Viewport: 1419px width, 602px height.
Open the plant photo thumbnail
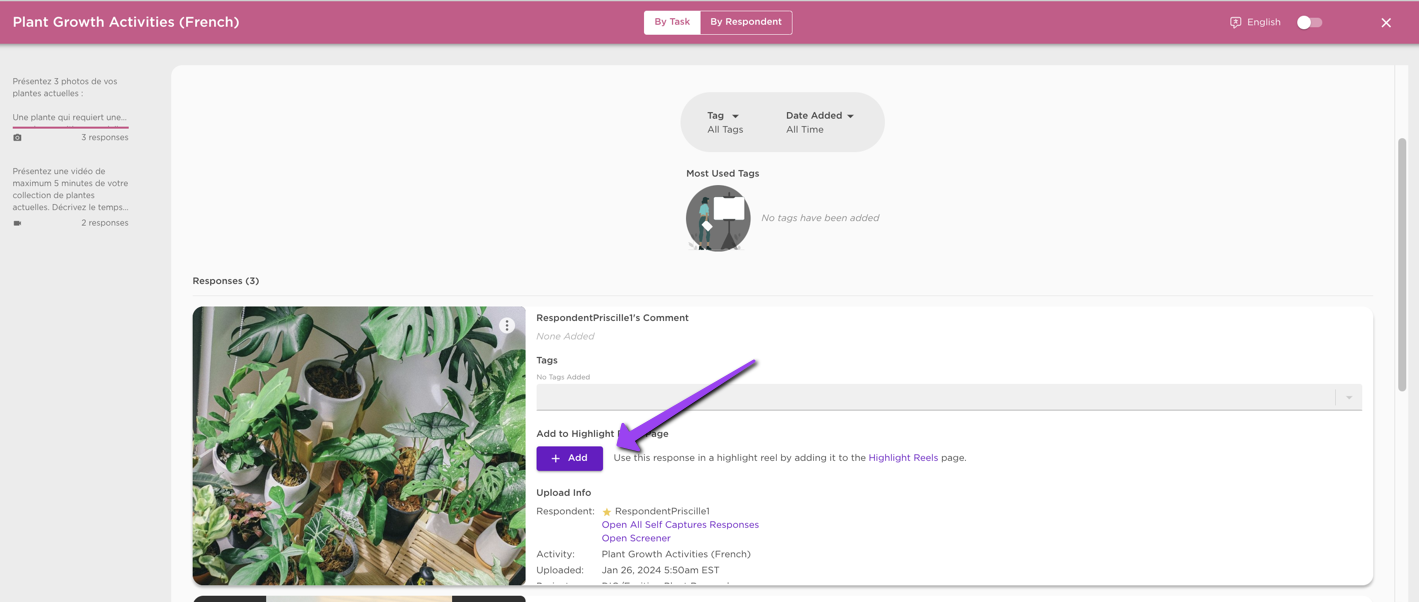(359, 446)
